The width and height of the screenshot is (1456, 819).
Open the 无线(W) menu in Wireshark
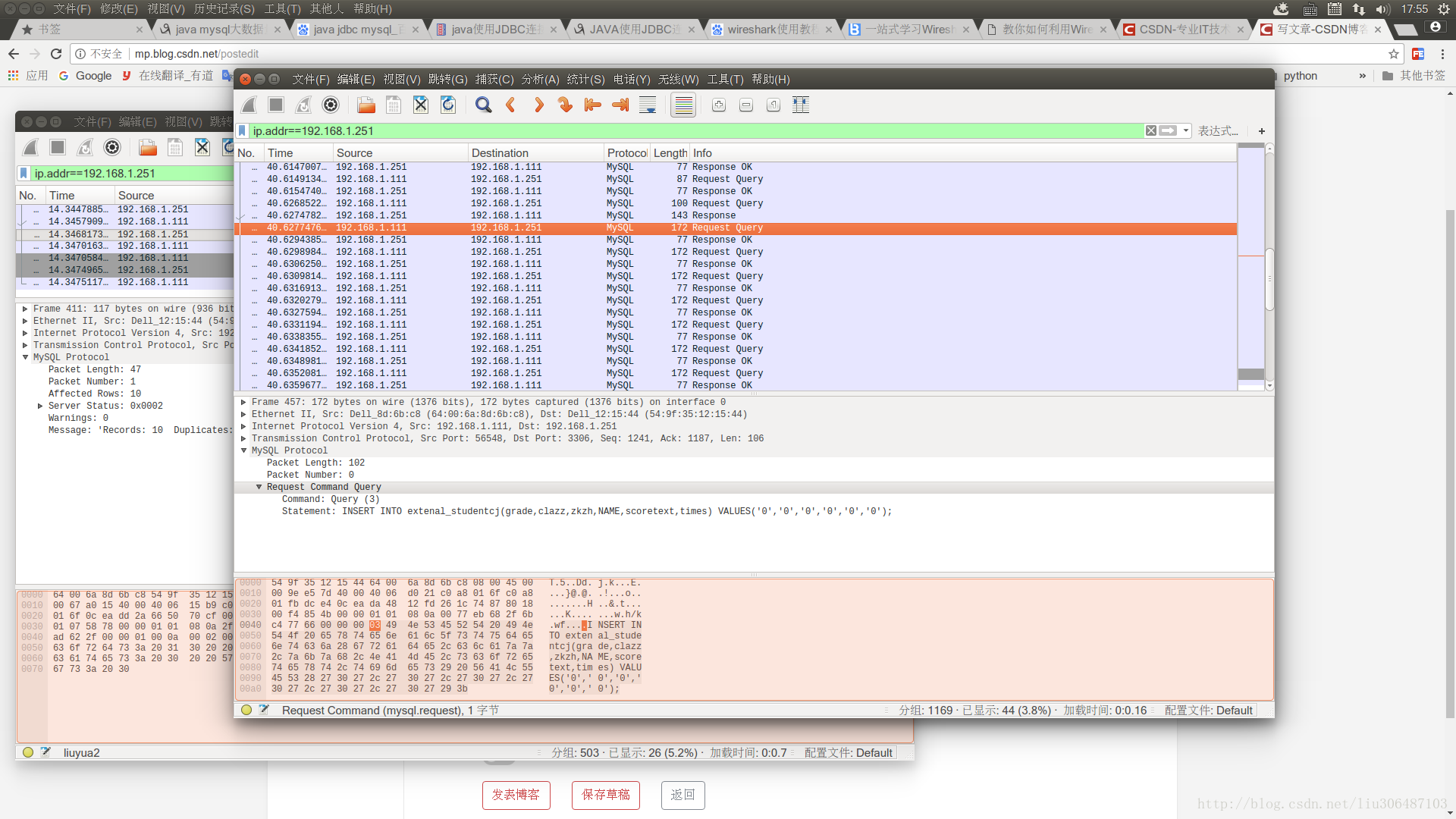(678, 80)
